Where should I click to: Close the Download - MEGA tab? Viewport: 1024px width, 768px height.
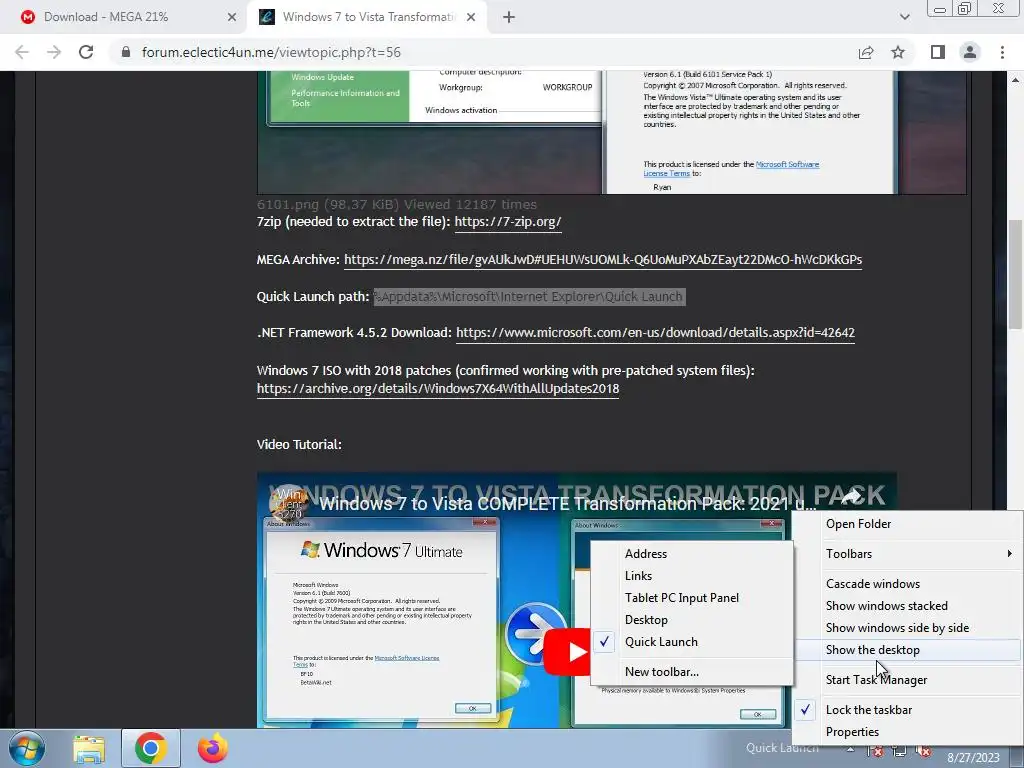pos(232,17)
